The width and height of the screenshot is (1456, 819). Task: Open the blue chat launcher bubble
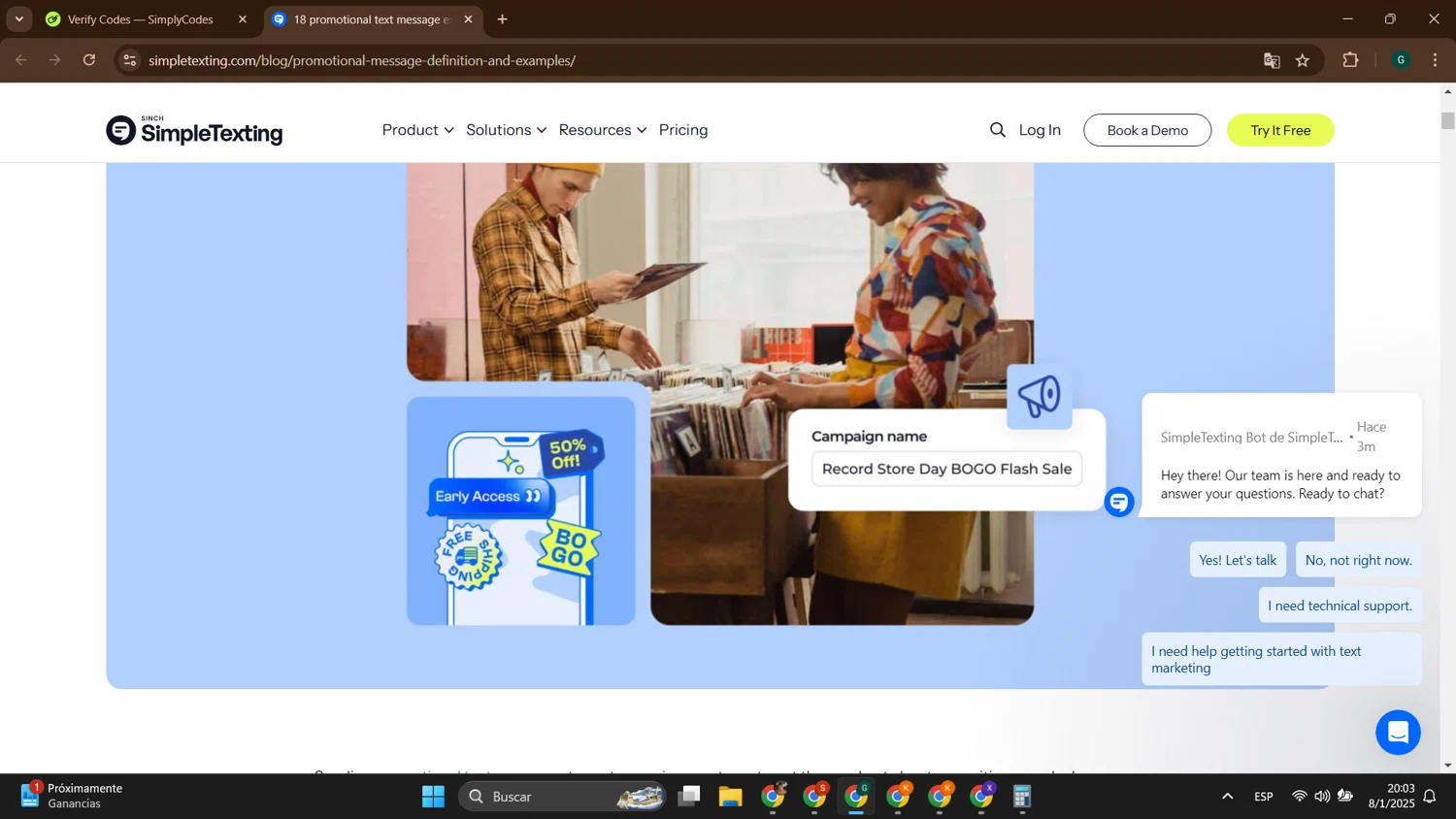pos(1398,733)
